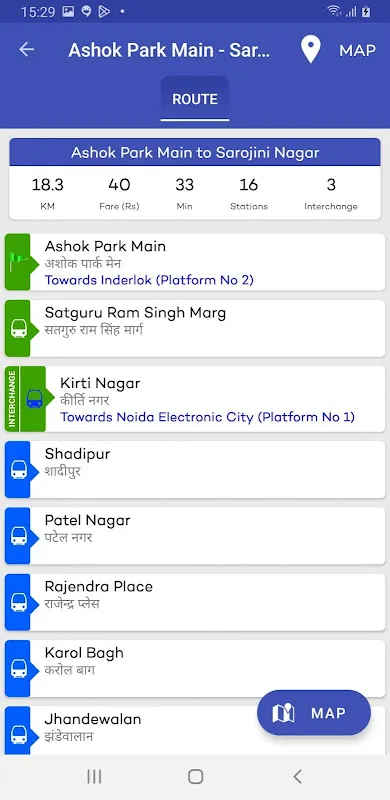Tap the location pin icon in header
This screenshot has width=390, height=800.
tap(310, 49)
